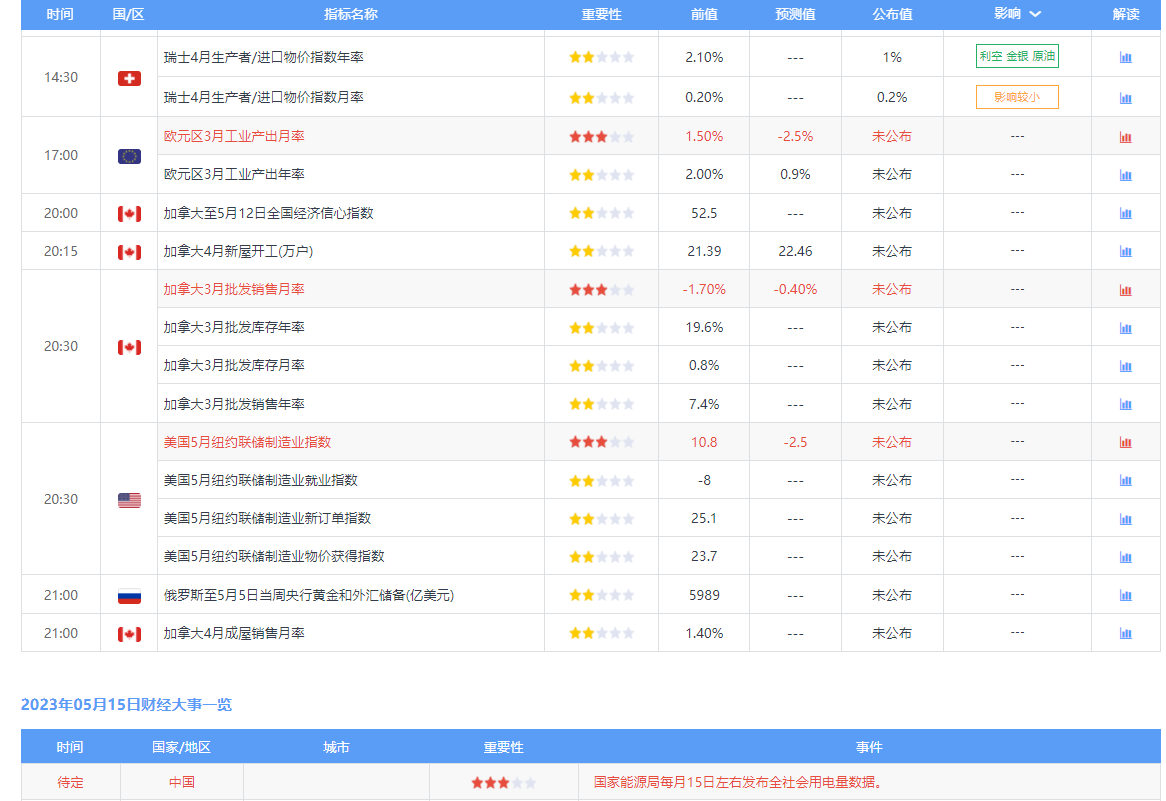The height and width of the screenshot is (801, 1166).
Task: Open chart icon for 加拿大3月批发销售年率
Action: 1126,405
